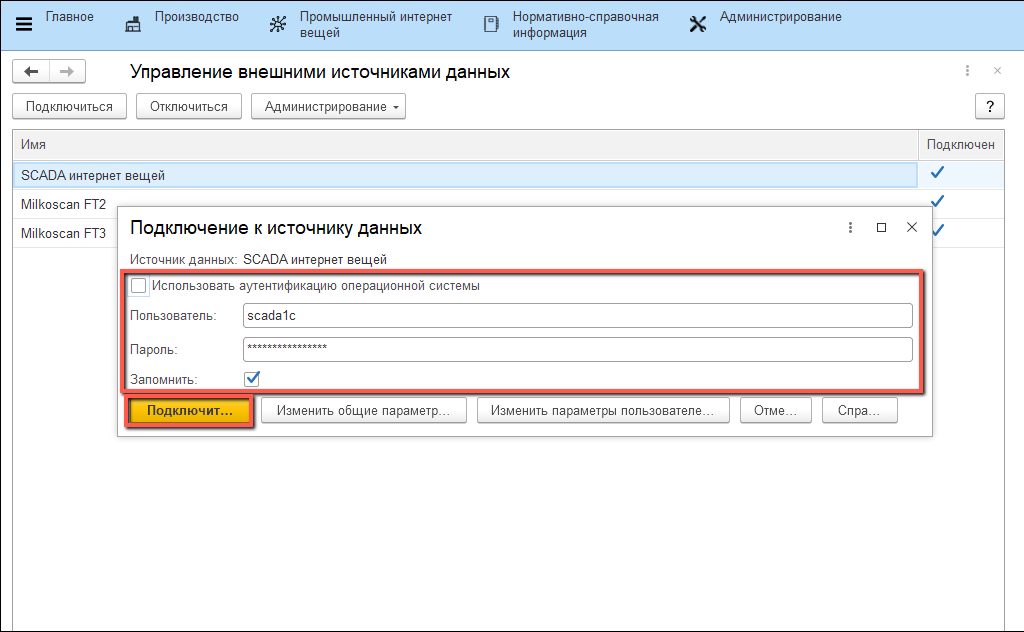Enable operating system authentication checkbox

click(139, 286)
